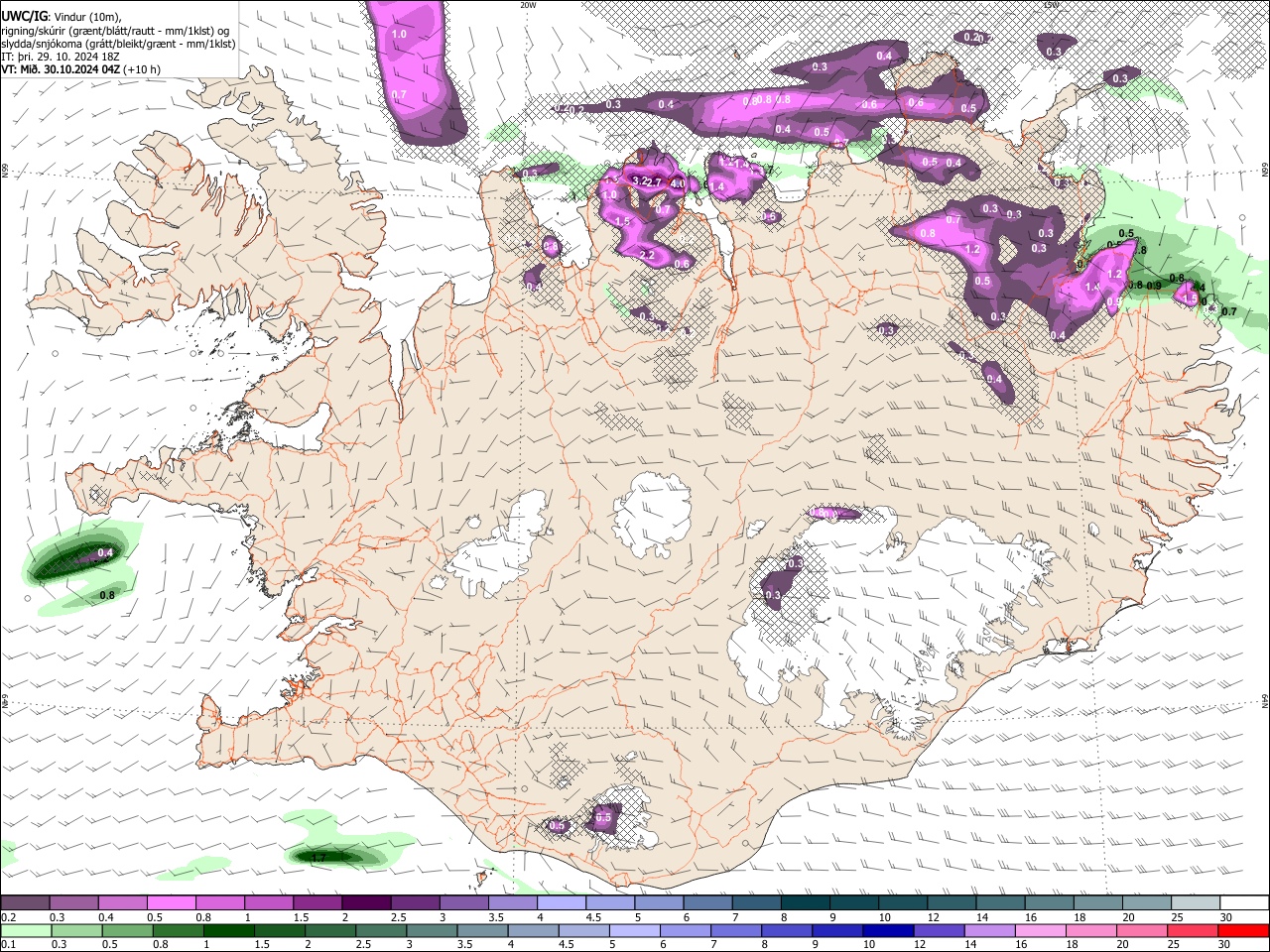
Task: Click the '30' label ending the top legend row
Action: pos(1226,917)
